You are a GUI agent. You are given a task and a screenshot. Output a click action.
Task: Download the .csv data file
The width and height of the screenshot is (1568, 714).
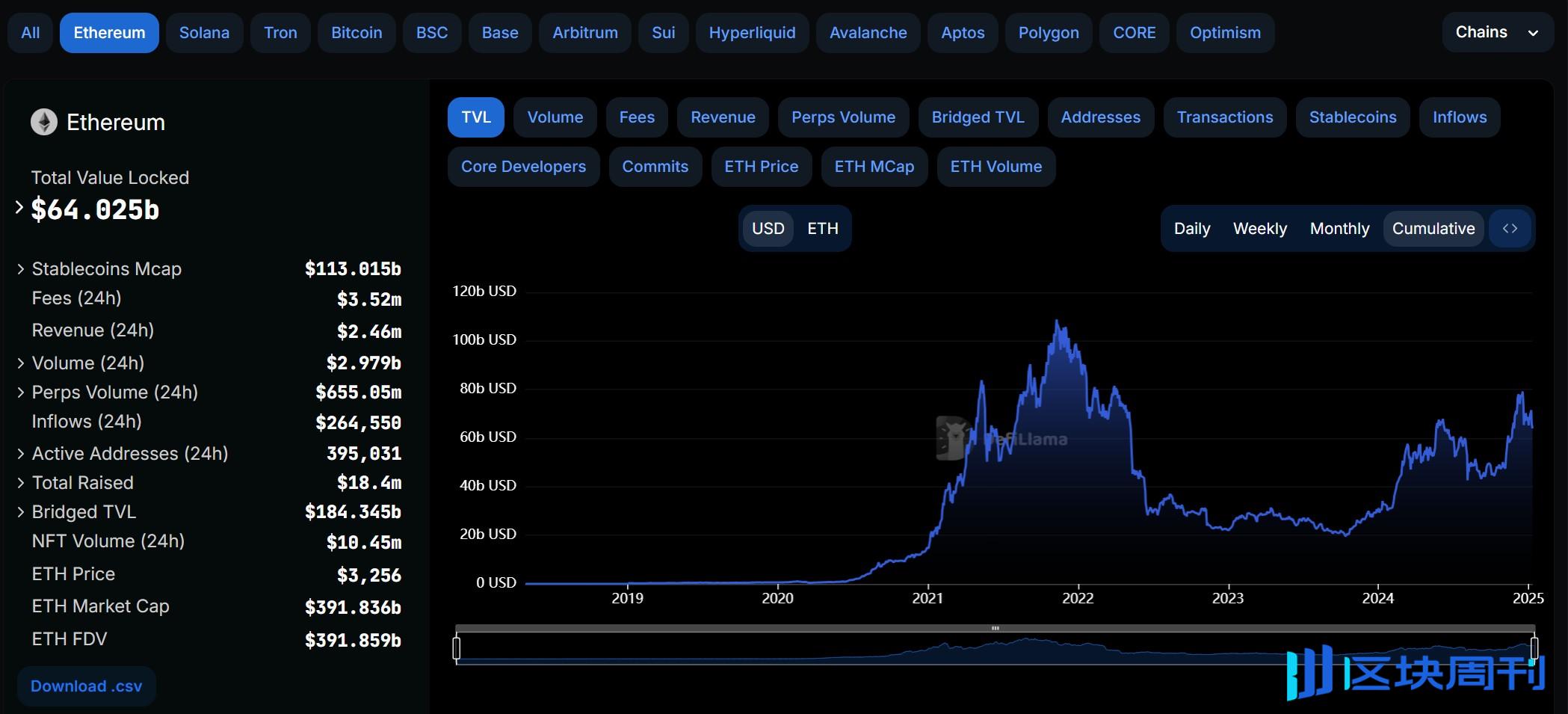(x=87, y=686)
